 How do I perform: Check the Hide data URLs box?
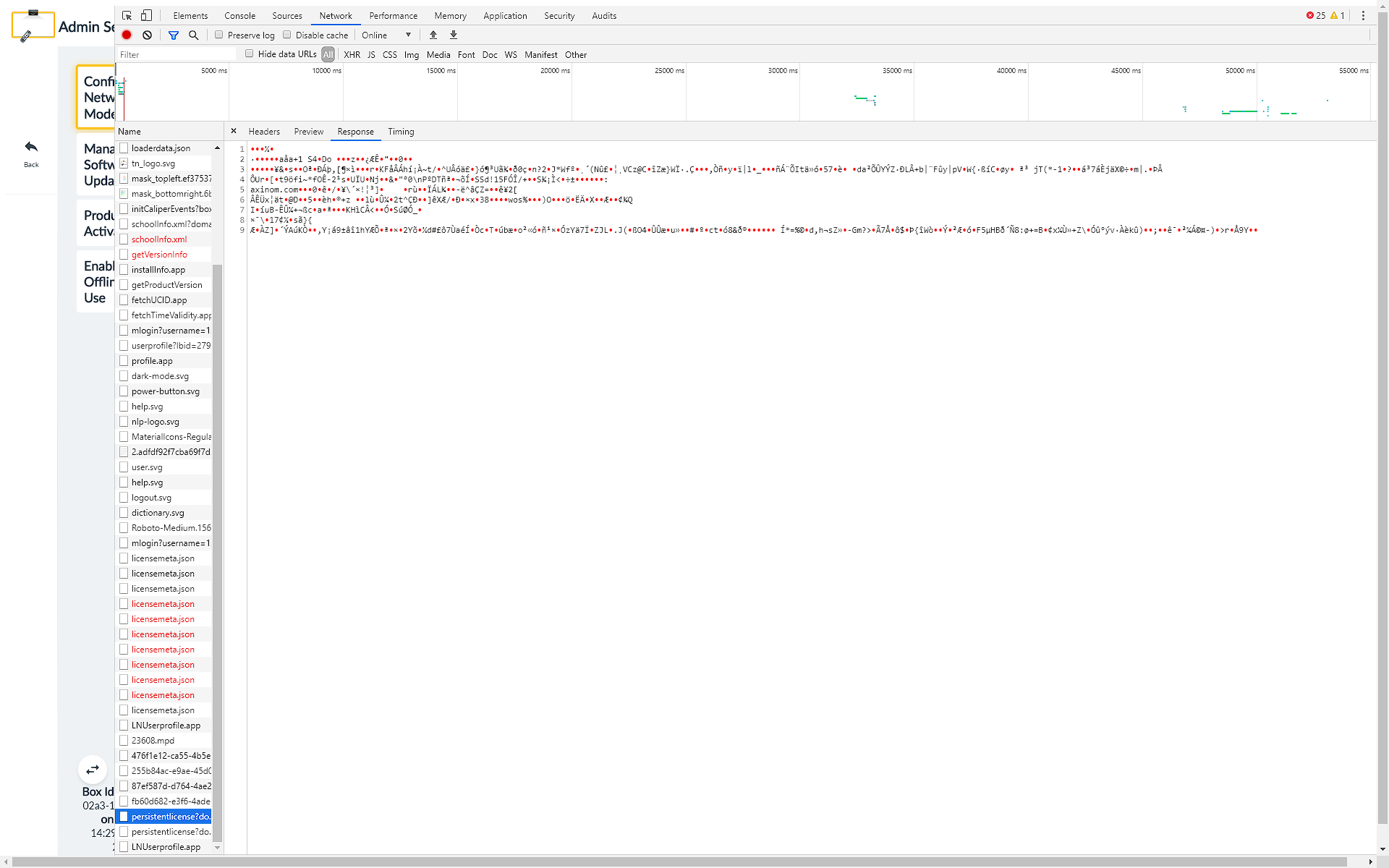tap(250, 54)
